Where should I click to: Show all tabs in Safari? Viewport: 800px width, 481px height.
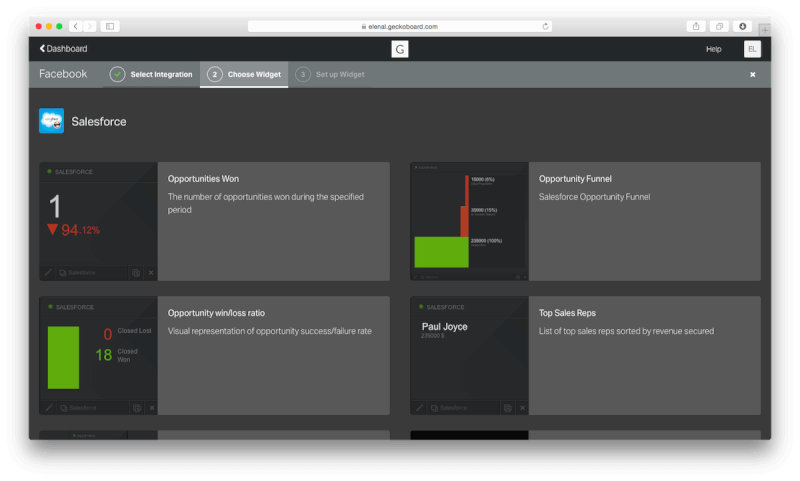pos(719,26)
